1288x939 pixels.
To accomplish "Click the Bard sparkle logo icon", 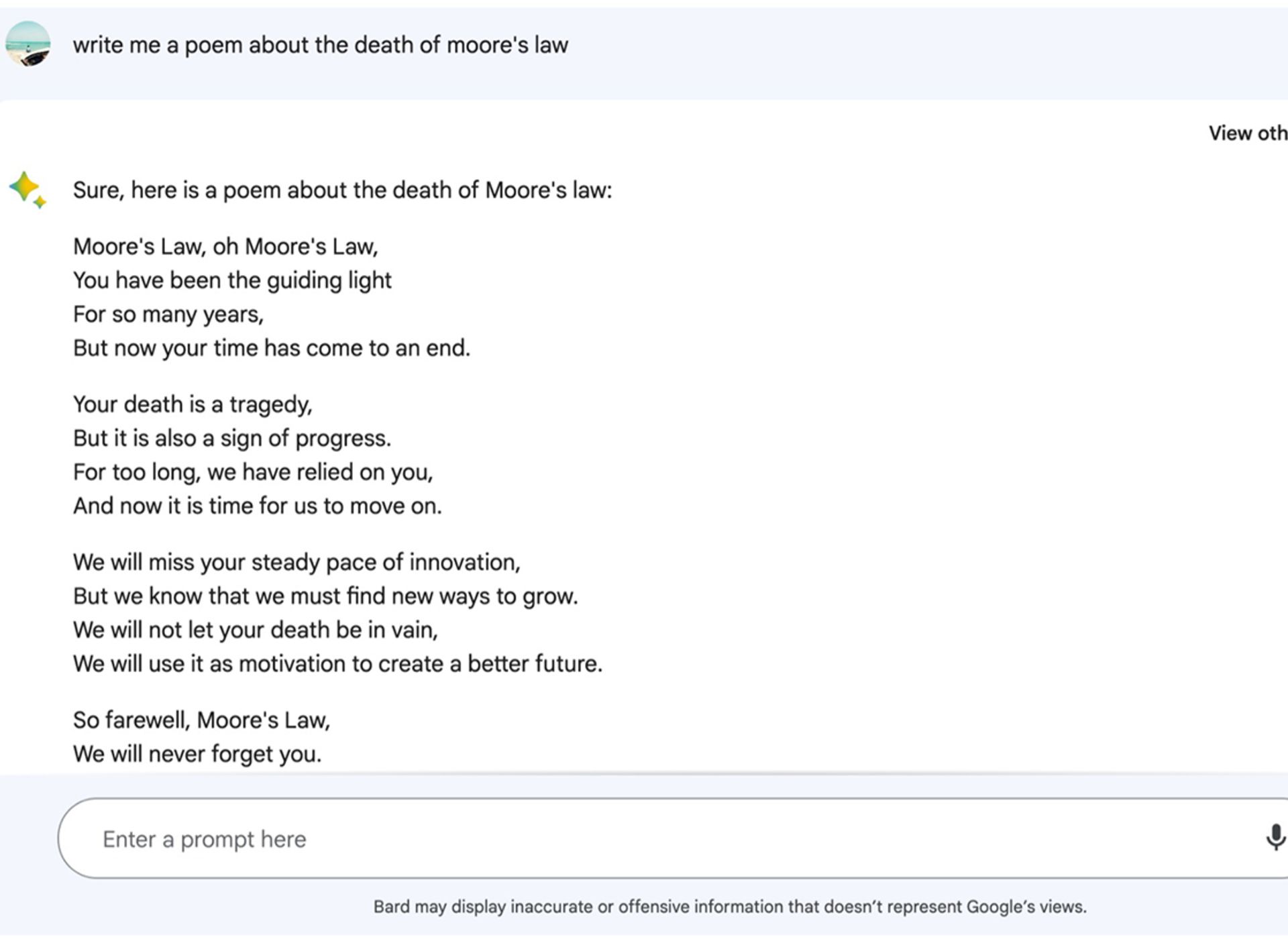I will tap(28, 190).
